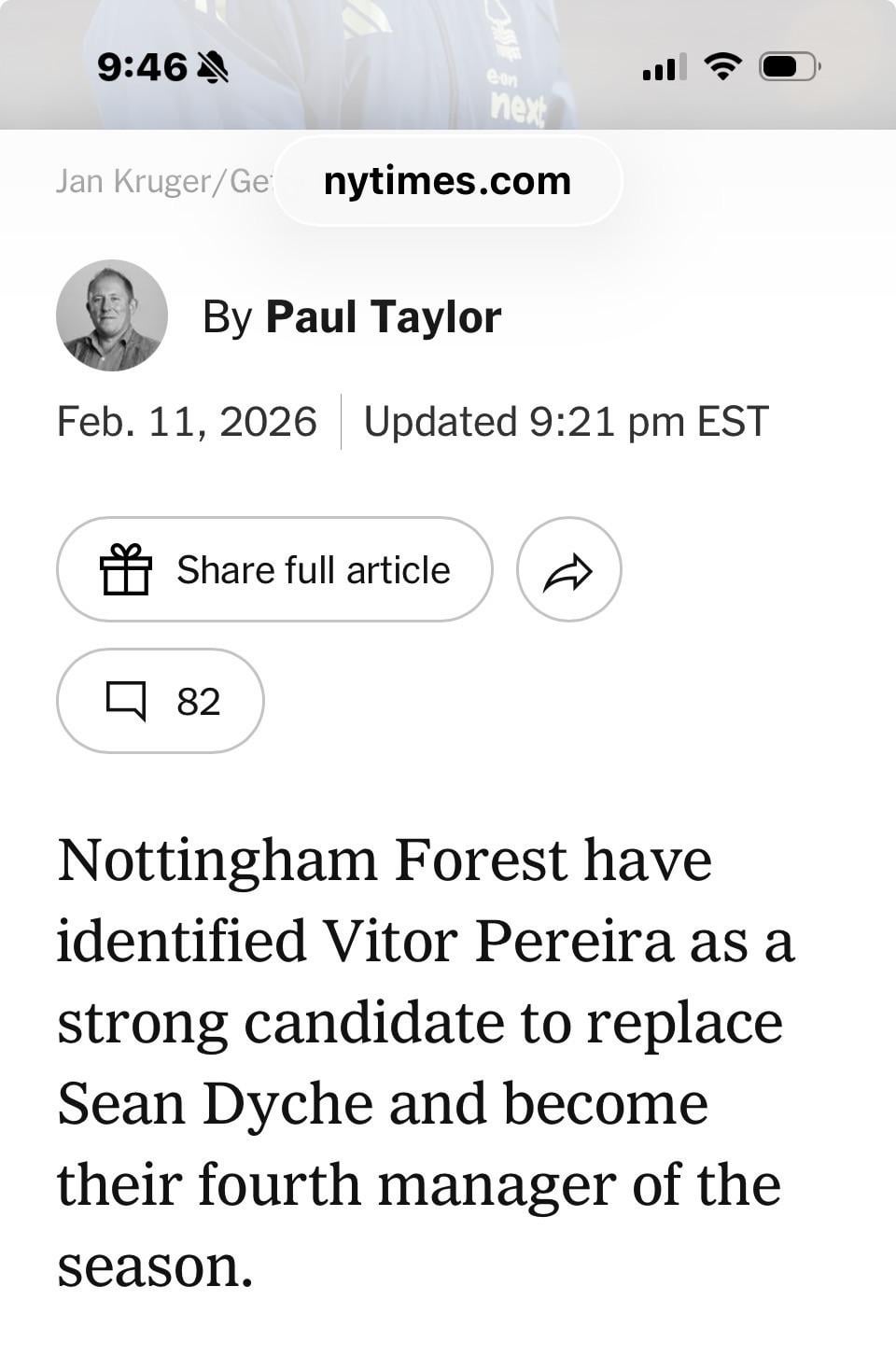Image resolution: width=896 pixels, height=1356 pixels.
Task: Tap the silent mode bell icon
Action: 214,67
